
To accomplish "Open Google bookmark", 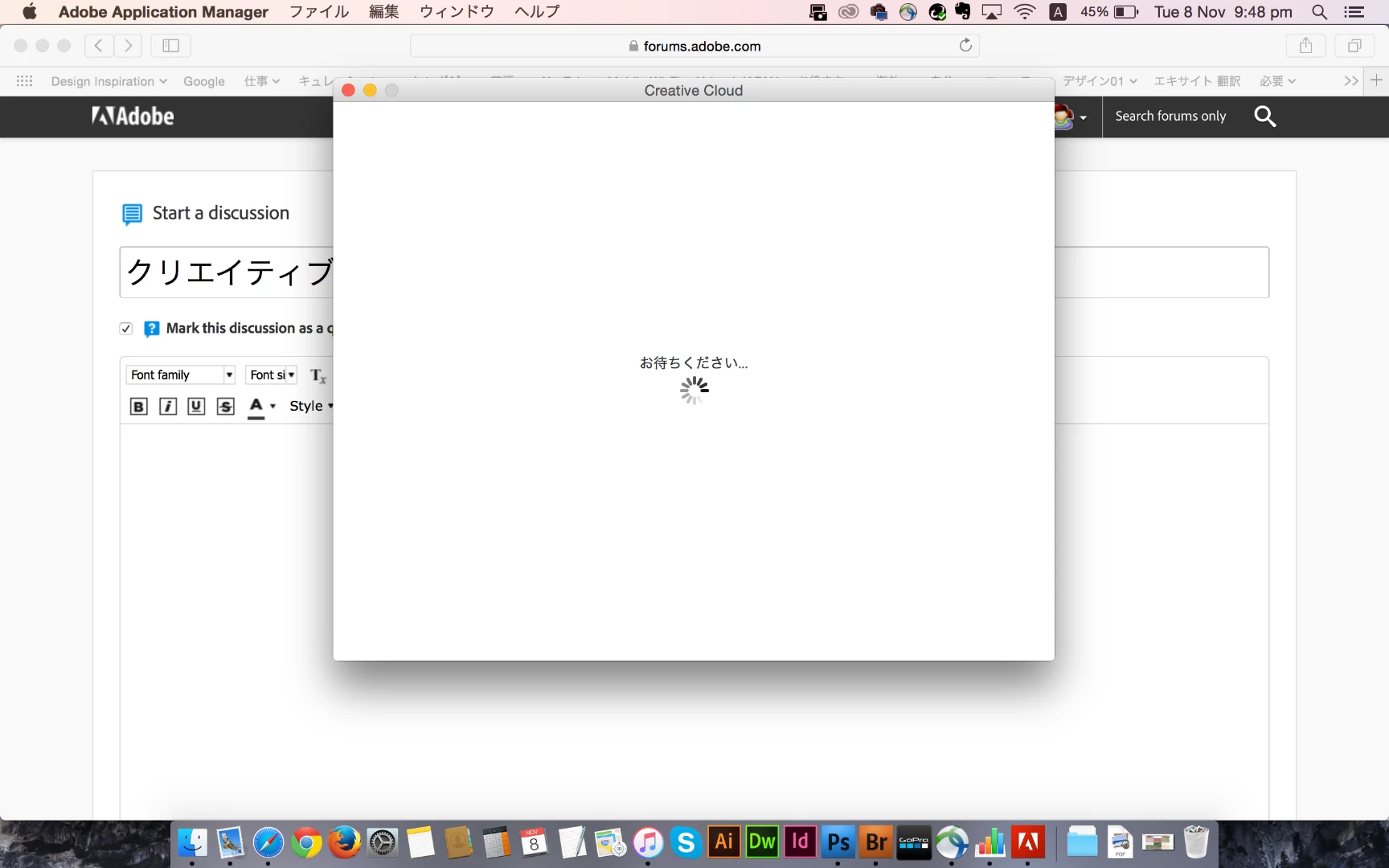I will (x=204, y=81).
